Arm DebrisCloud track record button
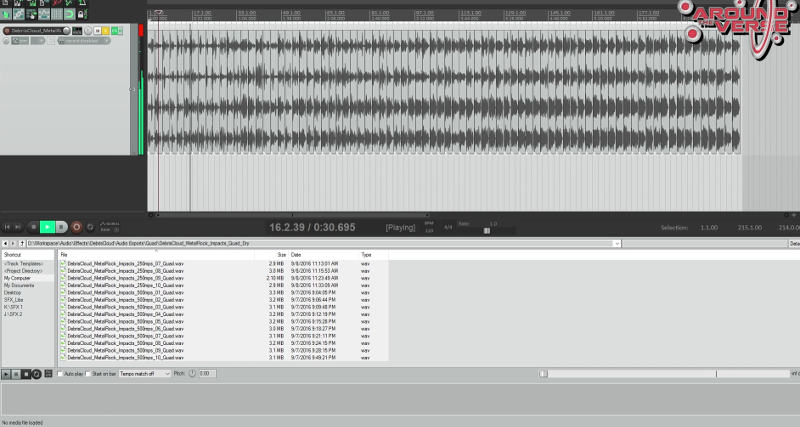 point(7,31)
